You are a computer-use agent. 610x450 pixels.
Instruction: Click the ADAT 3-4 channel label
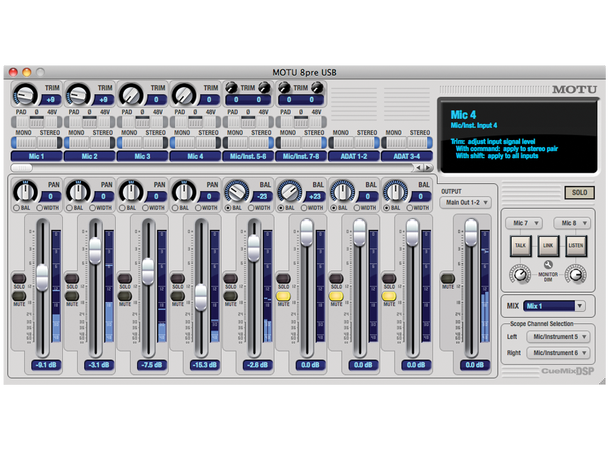coord(407,156)
